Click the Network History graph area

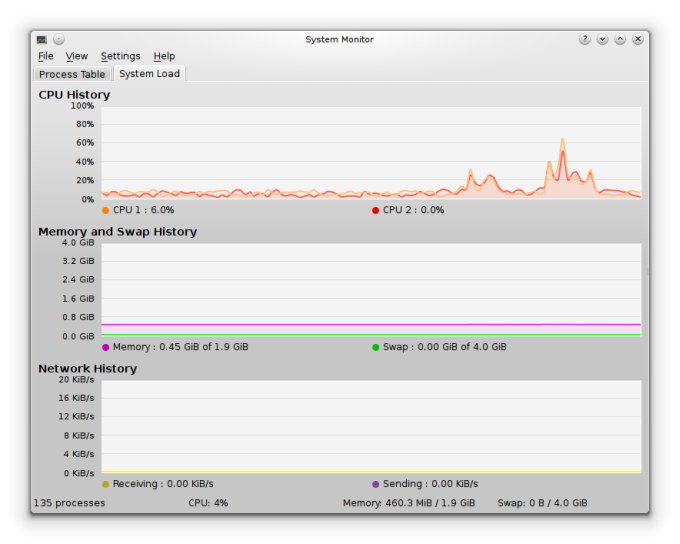(371, 426)
